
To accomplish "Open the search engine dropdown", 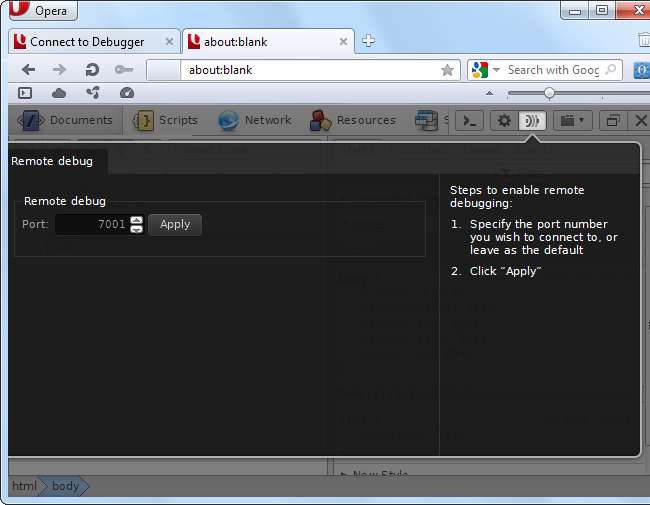I will (x=486, y=70).
